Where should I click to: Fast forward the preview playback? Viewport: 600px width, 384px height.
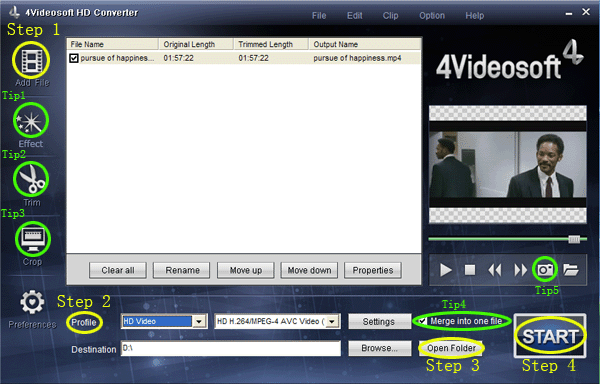[520, 270]
